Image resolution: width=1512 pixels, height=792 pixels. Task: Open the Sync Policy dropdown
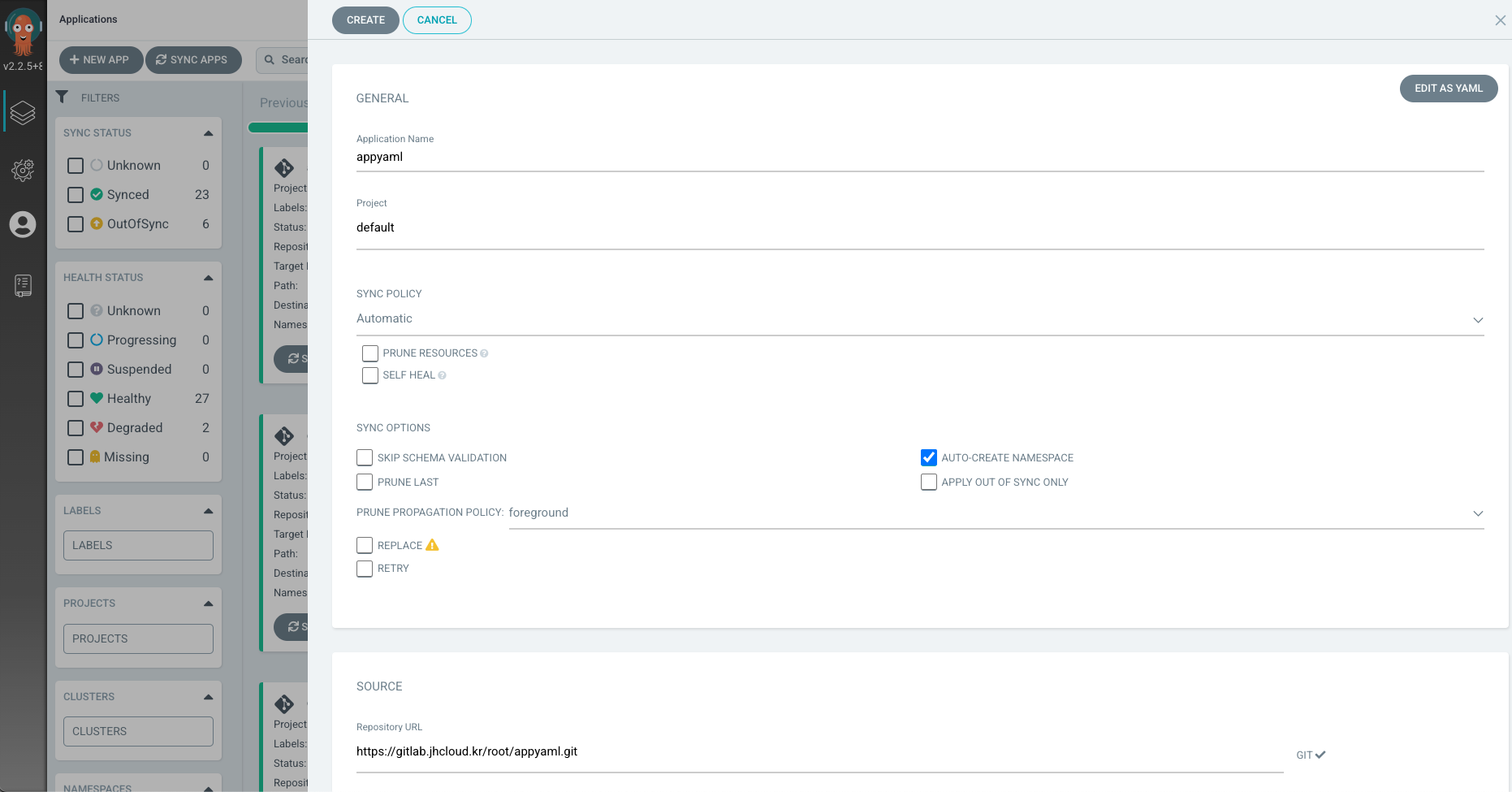tap(919, 319)
